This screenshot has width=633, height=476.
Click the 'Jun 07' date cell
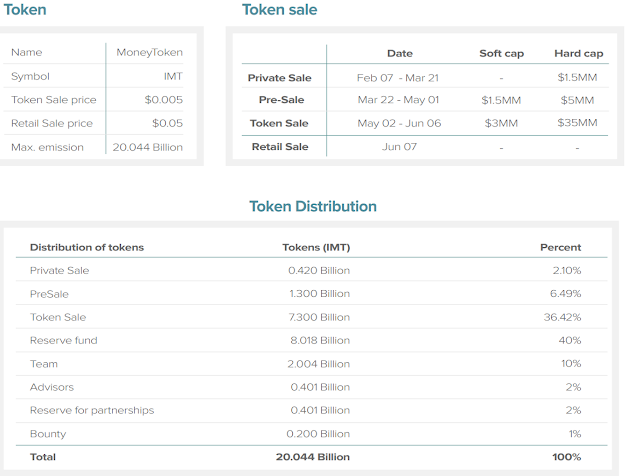tap(399, 147)
